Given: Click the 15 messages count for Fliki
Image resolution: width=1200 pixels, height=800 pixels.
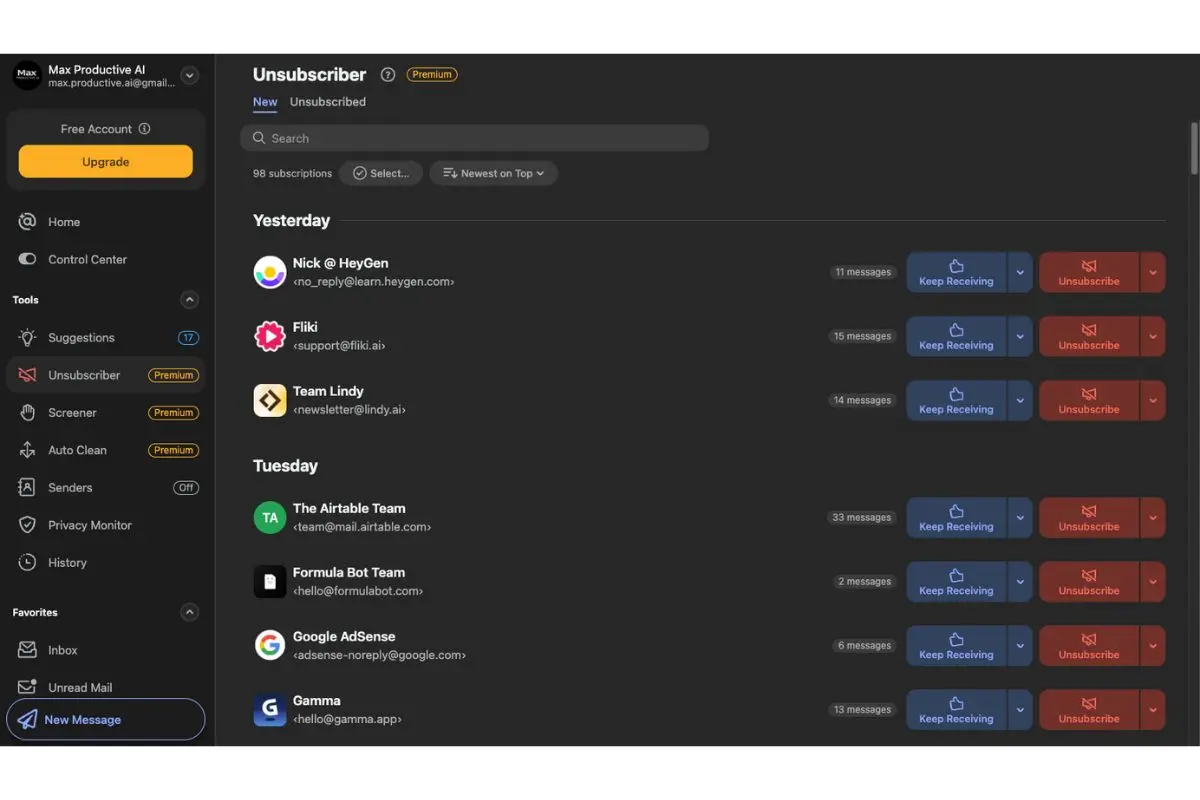Looking at the screenshot, I should pos(862,337).
